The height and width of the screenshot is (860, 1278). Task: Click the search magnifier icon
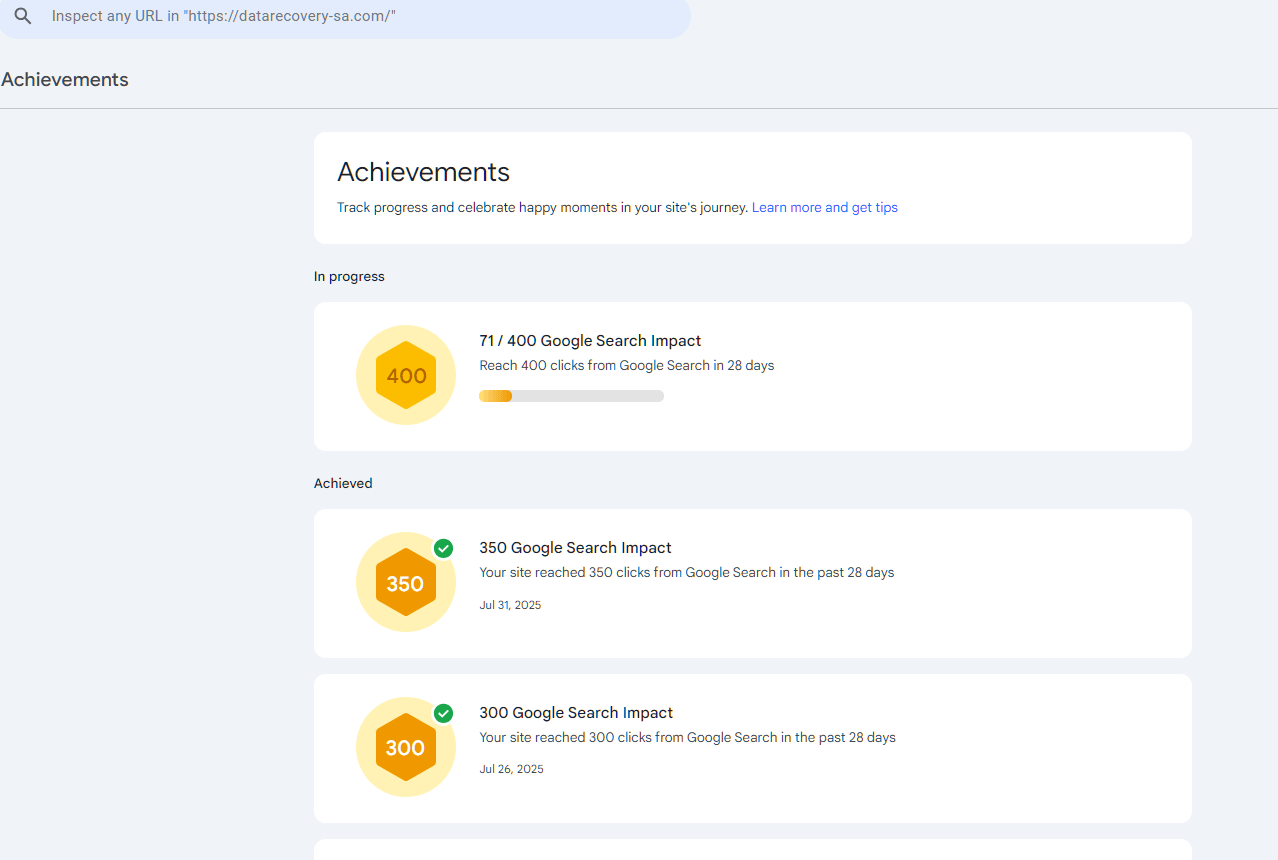(23, 17)
